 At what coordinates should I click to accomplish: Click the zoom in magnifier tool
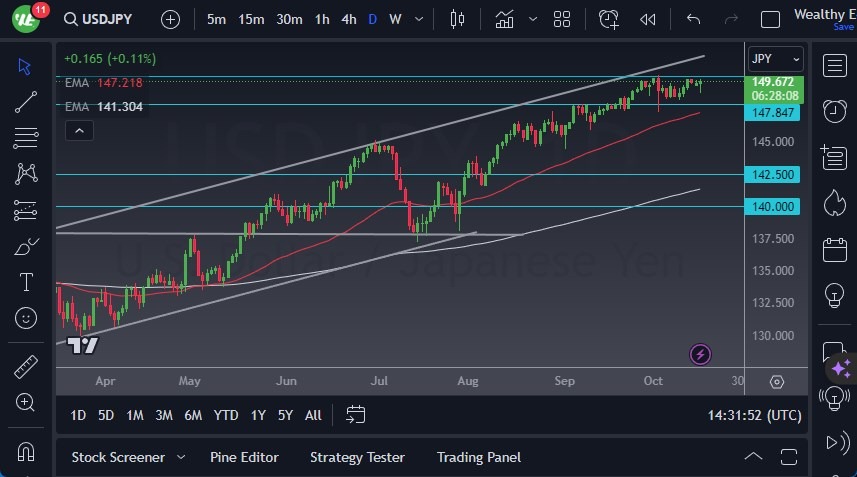point(27,402)
